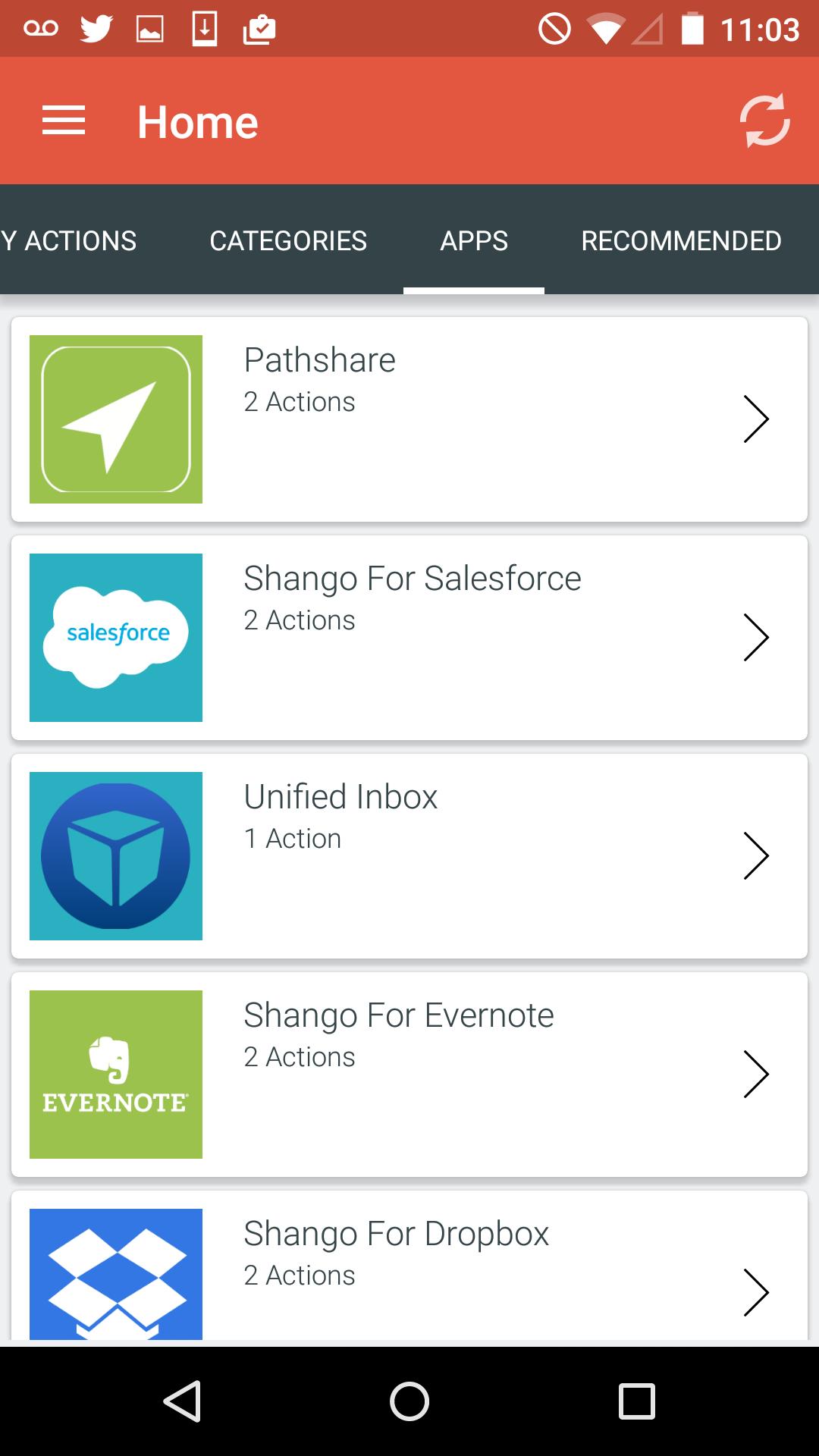Expand Unified Inbox chevron arrow

[756, 856]
